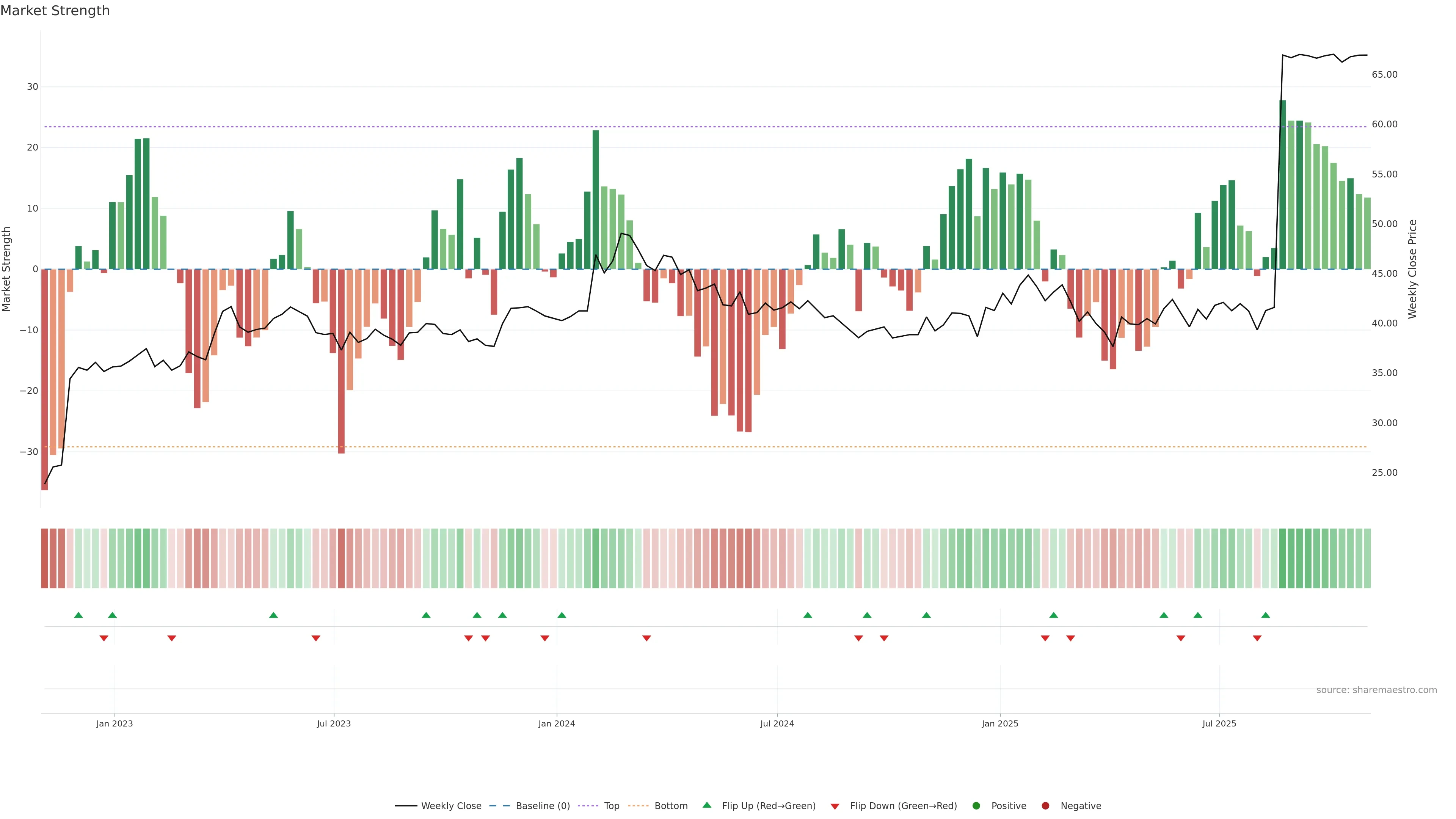Click the Jan 2023 x-axis label
The height and width of the screenshot is (819, 1456).
click(114, 723)
